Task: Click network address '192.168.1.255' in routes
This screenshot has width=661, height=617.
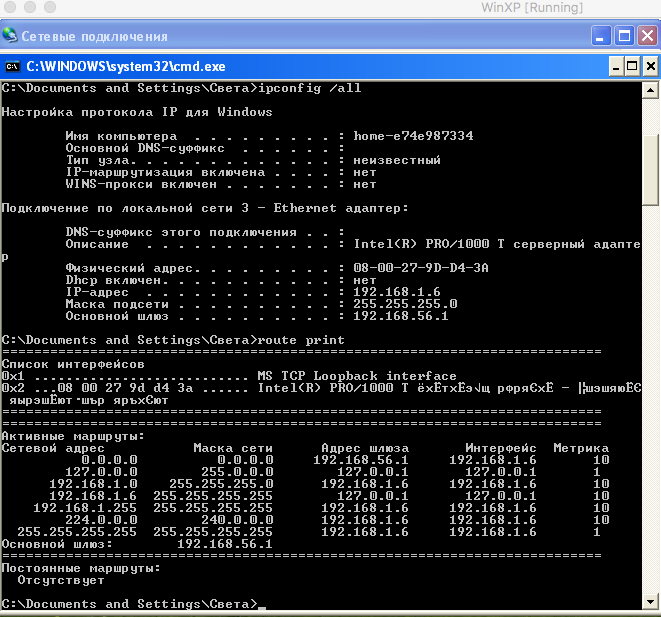Action: pyautogui.click(x=85, y=507)
